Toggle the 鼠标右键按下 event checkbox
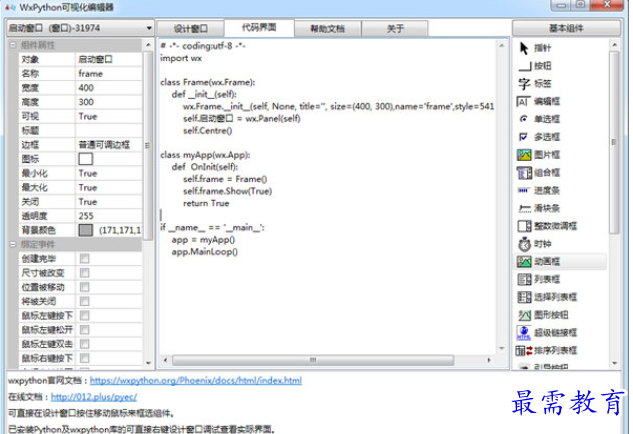The height and width of the screenshot is (434, 633). tap(84, 358)
